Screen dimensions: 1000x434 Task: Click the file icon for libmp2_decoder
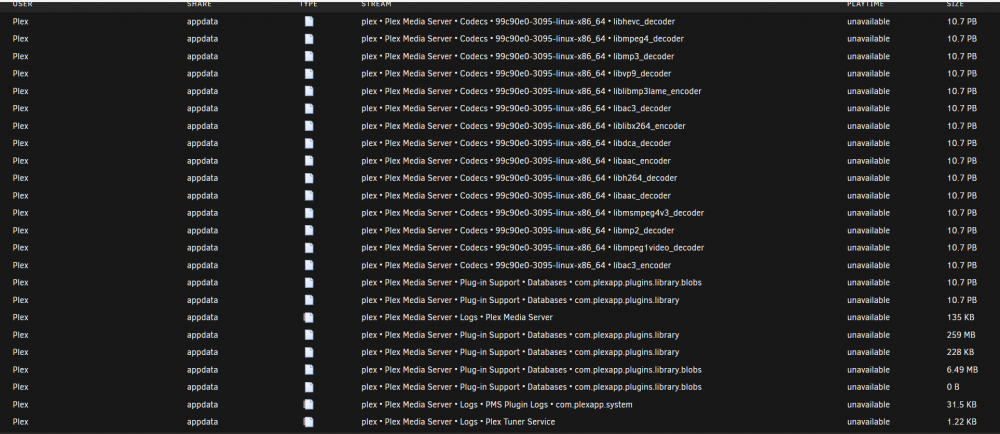click(x=309, y=230)
